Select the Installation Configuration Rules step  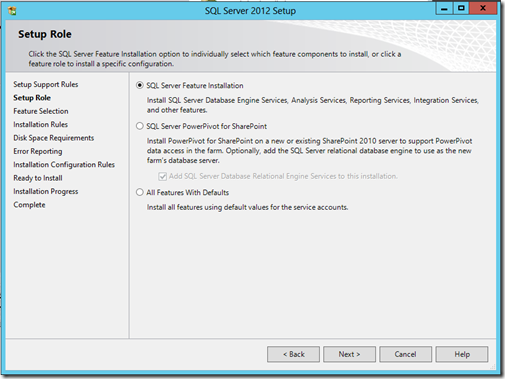point(64,165)
